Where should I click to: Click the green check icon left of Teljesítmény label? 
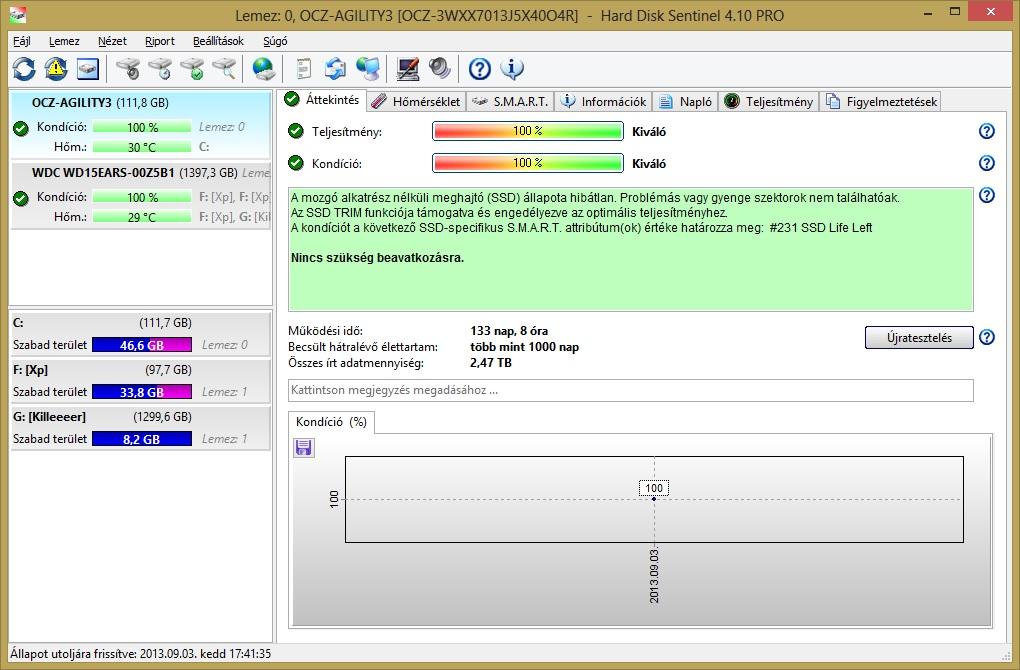[296, 131]
